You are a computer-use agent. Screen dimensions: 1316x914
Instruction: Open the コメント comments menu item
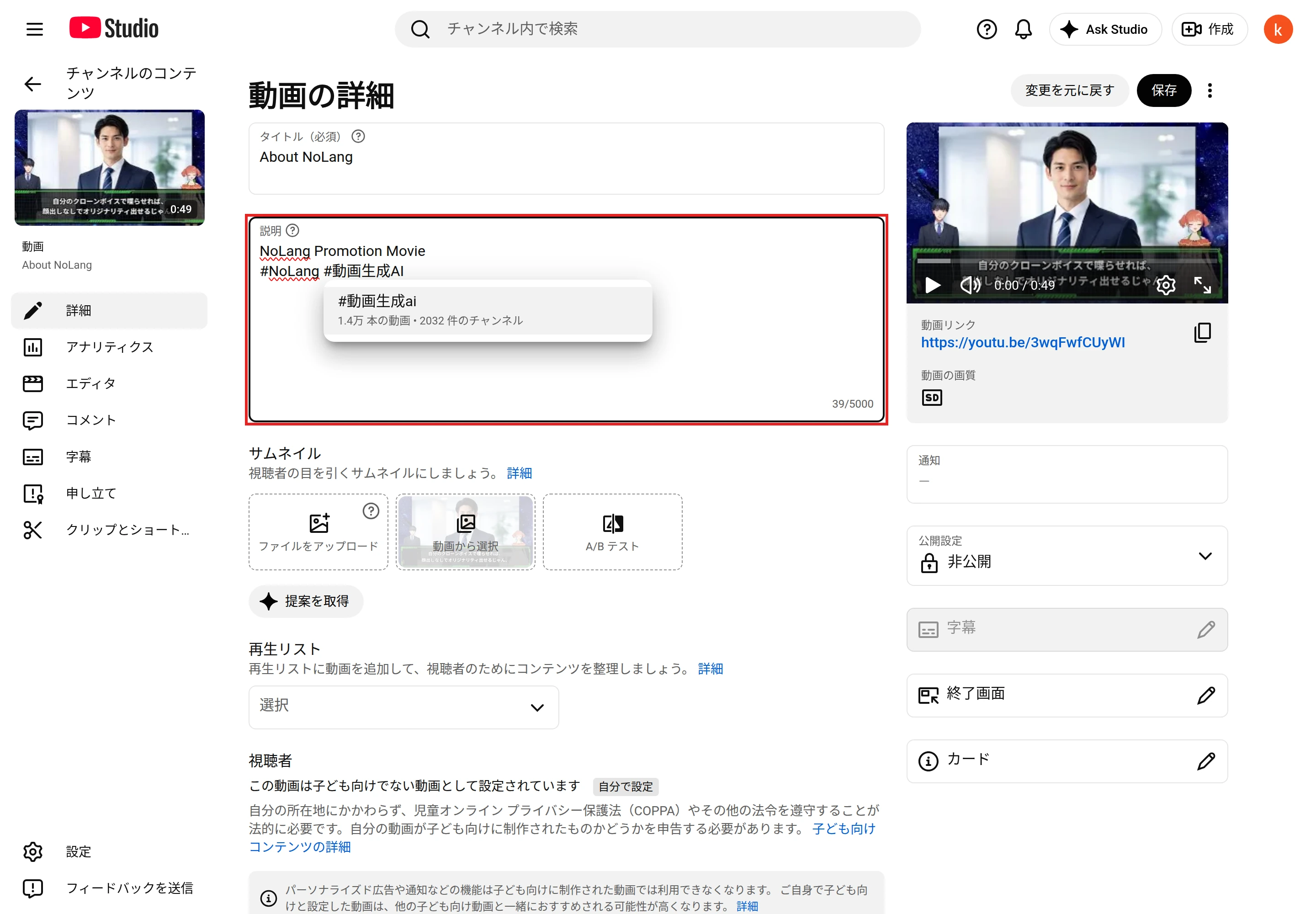click(109, 420)
